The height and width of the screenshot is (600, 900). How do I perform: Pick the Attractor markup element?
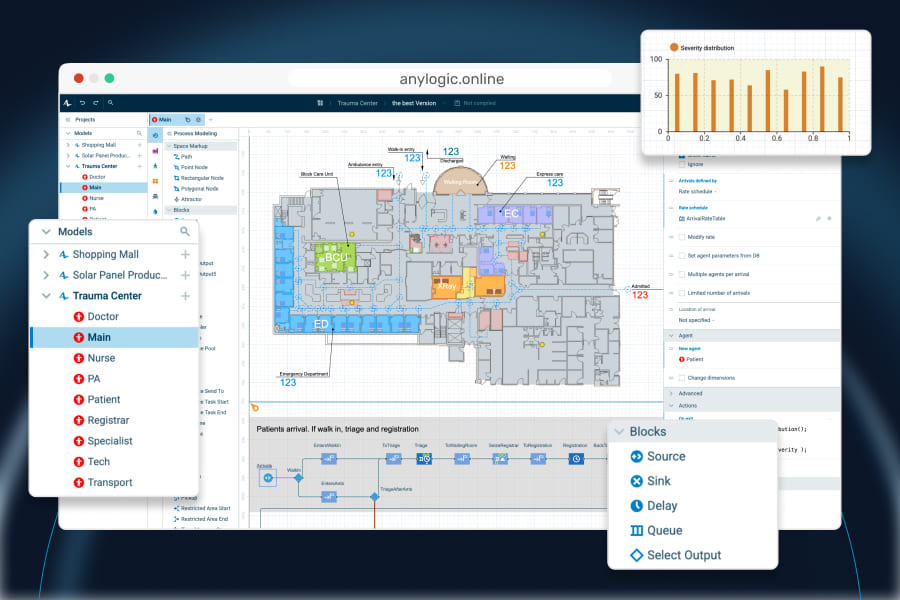pos(188,199)
